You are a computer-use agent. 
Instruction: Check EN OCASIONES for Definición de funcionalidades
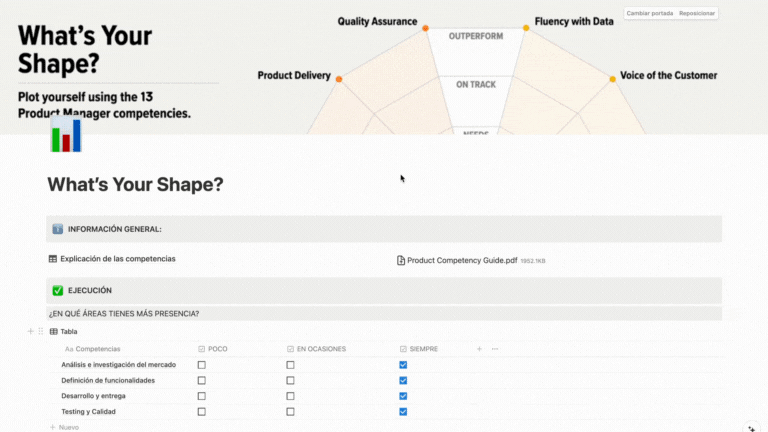[x=290, y=381]
